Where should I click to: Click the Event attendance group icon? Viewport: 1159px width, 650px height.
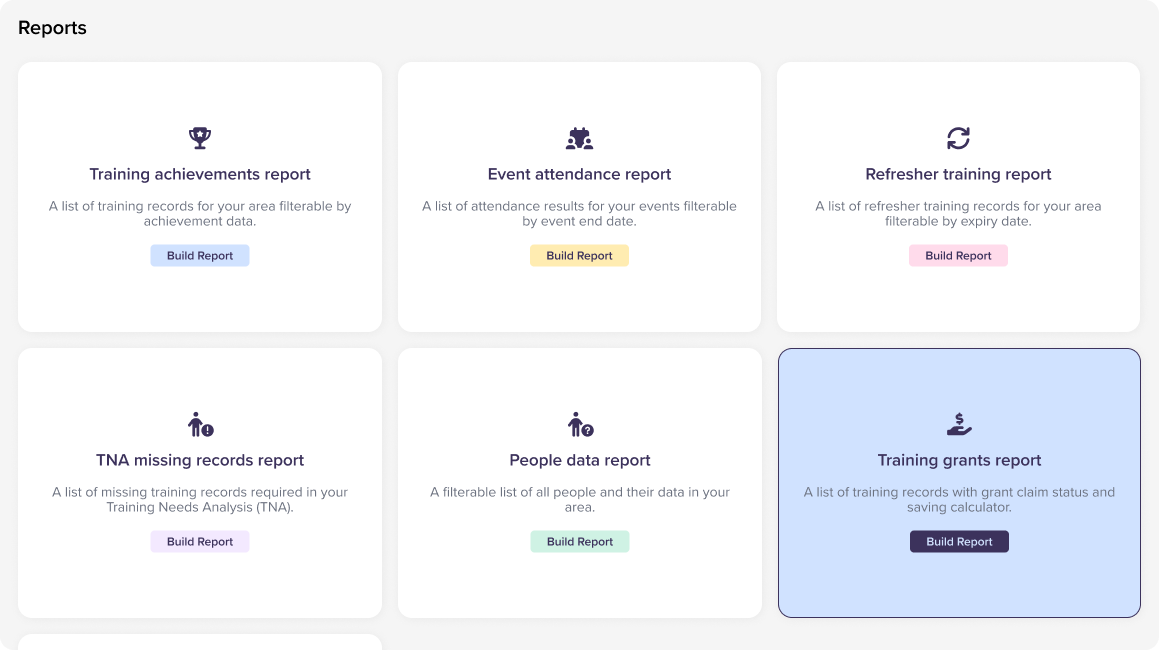coord(579,138)
